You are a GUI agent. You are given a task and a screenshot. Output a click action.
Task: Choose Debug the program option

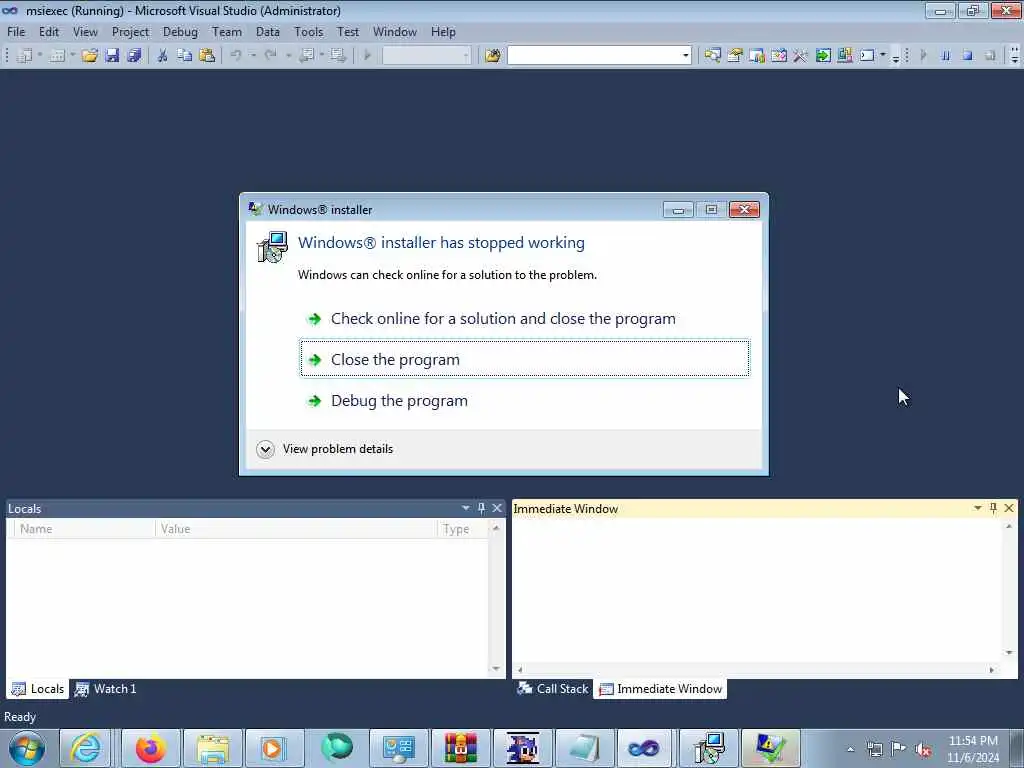point(525,400)
